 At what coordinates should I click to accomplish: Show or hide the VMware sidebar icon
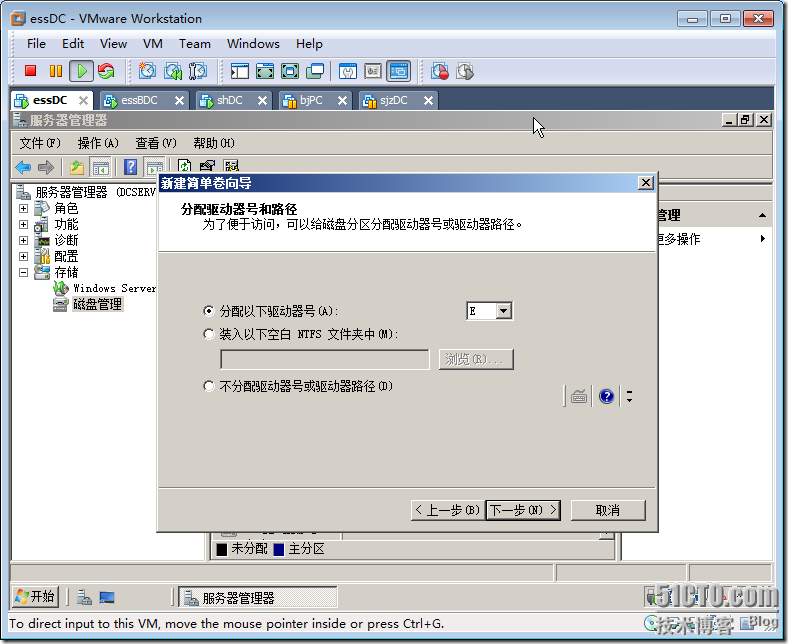point(240,71)
